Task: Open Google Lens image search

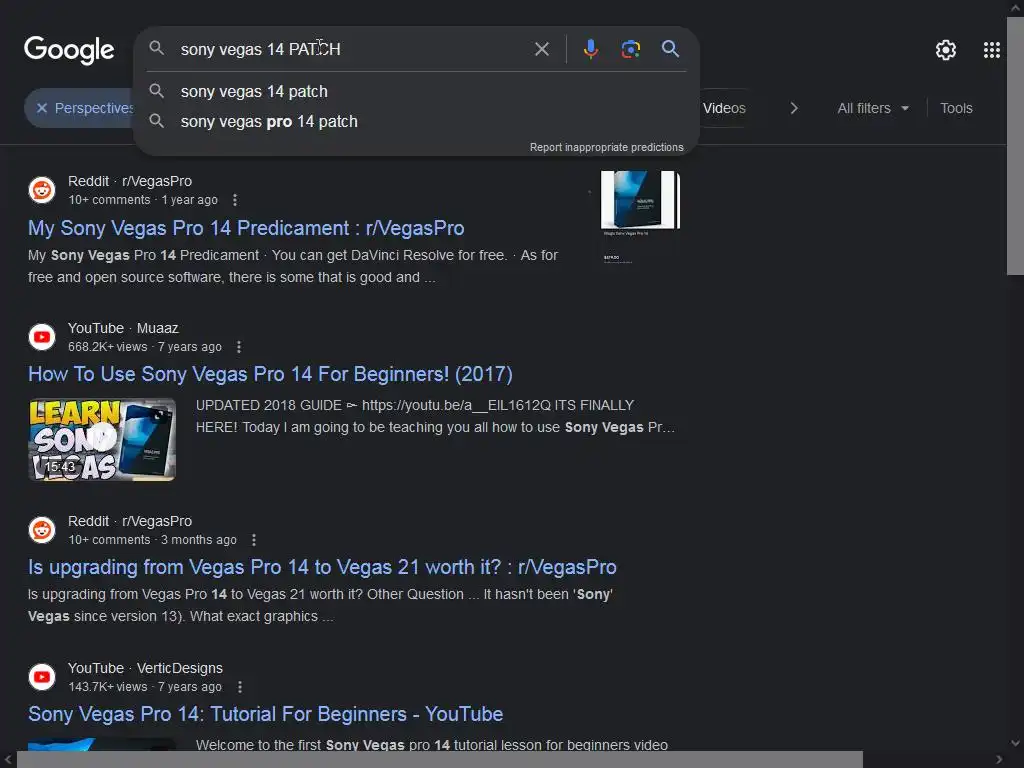Action: [x=630, y=49]
